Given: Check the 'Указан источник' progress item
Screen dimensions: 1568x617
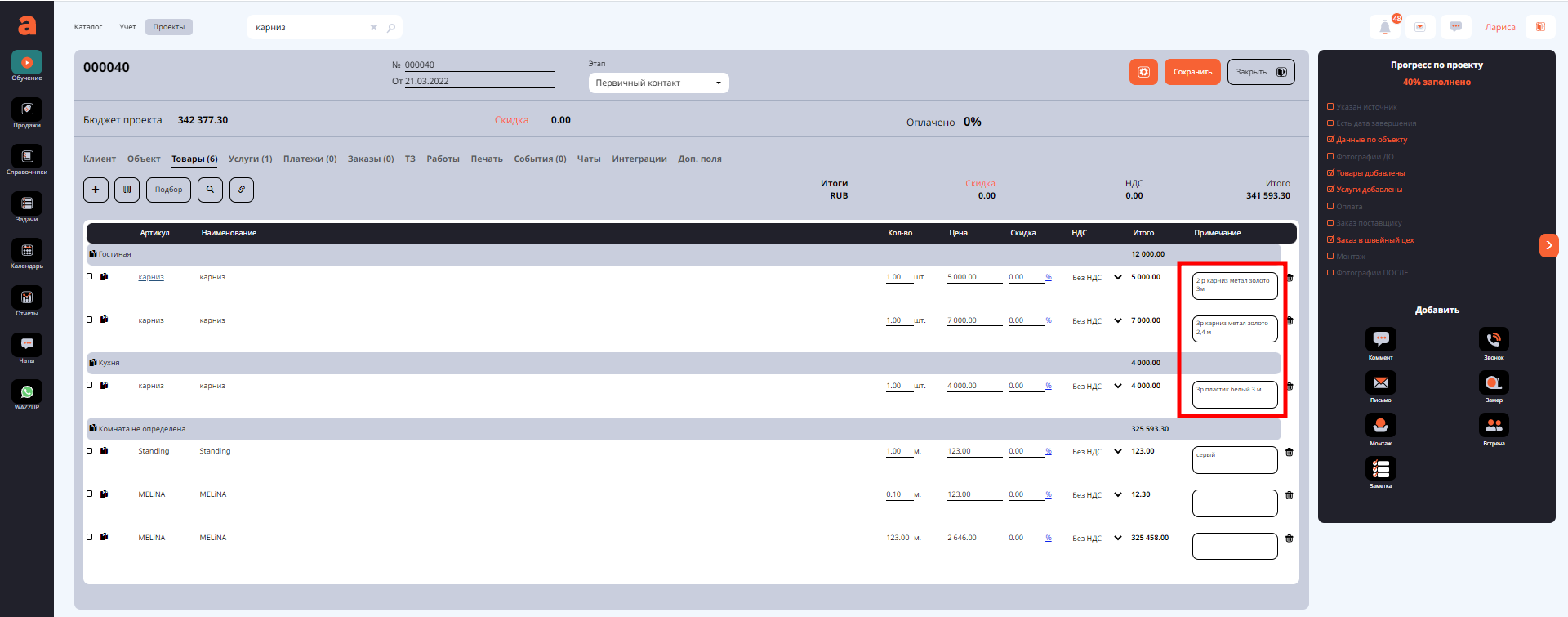Looking at the screenshot, I should coord(1330,107).
